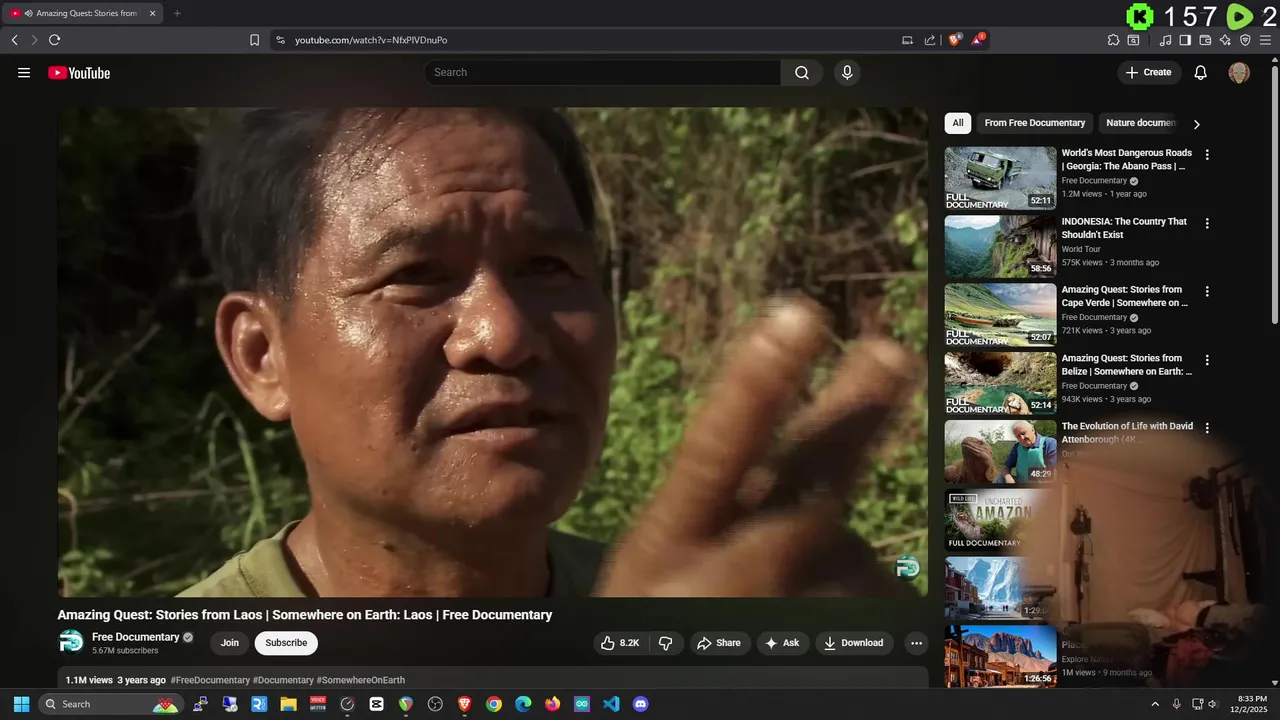Open a new browser tab with plus
This screenshot has height=720, width=1280.
[x=177, y=13]
